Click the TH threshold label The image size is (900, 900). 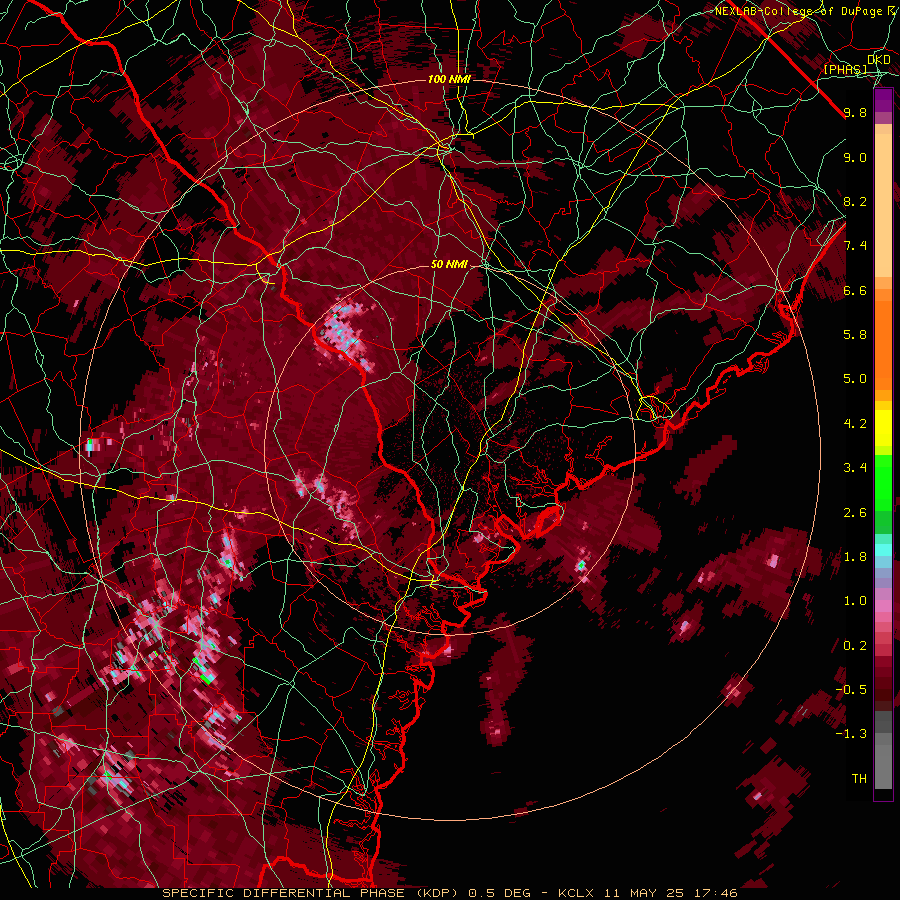pos(859,779)
